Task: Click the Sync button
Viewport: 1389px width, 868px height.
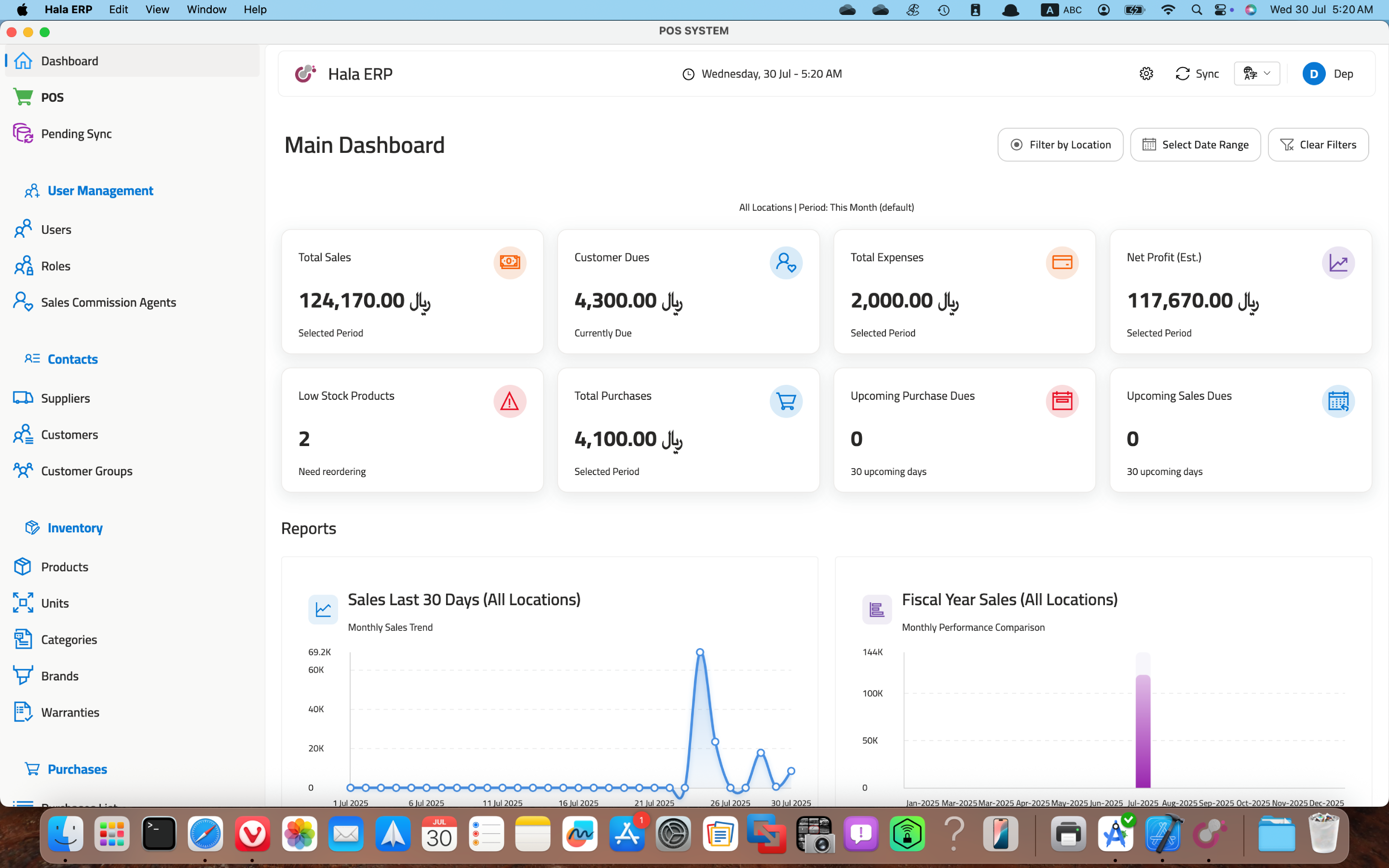Action: pos(1197,73)
